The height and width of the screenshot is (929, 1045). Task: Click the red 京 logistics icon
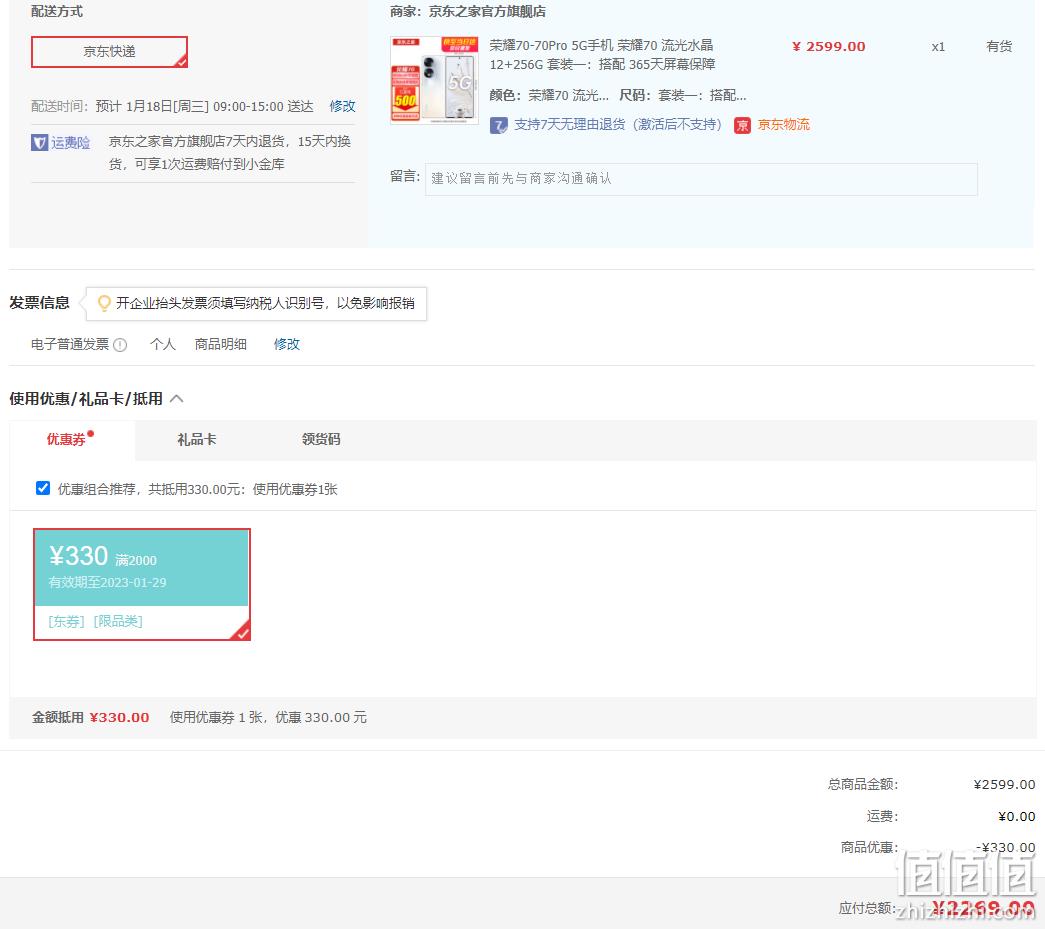(x=742, y=125)
